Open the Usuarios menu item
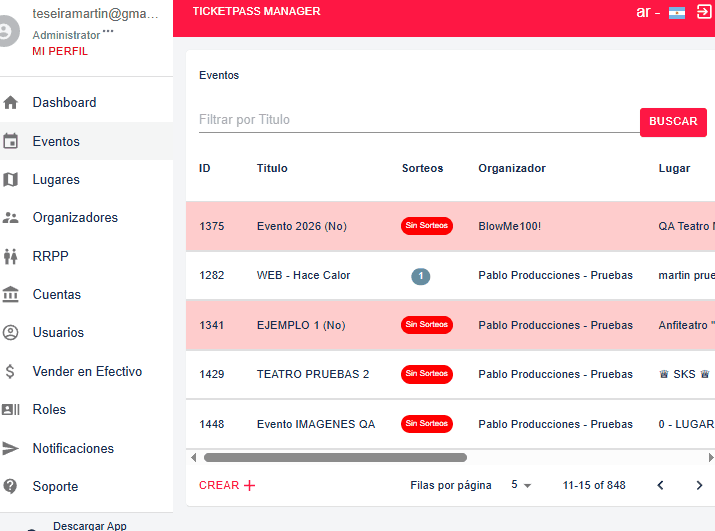Screen dimensions: 715x531 pos(58,332)
